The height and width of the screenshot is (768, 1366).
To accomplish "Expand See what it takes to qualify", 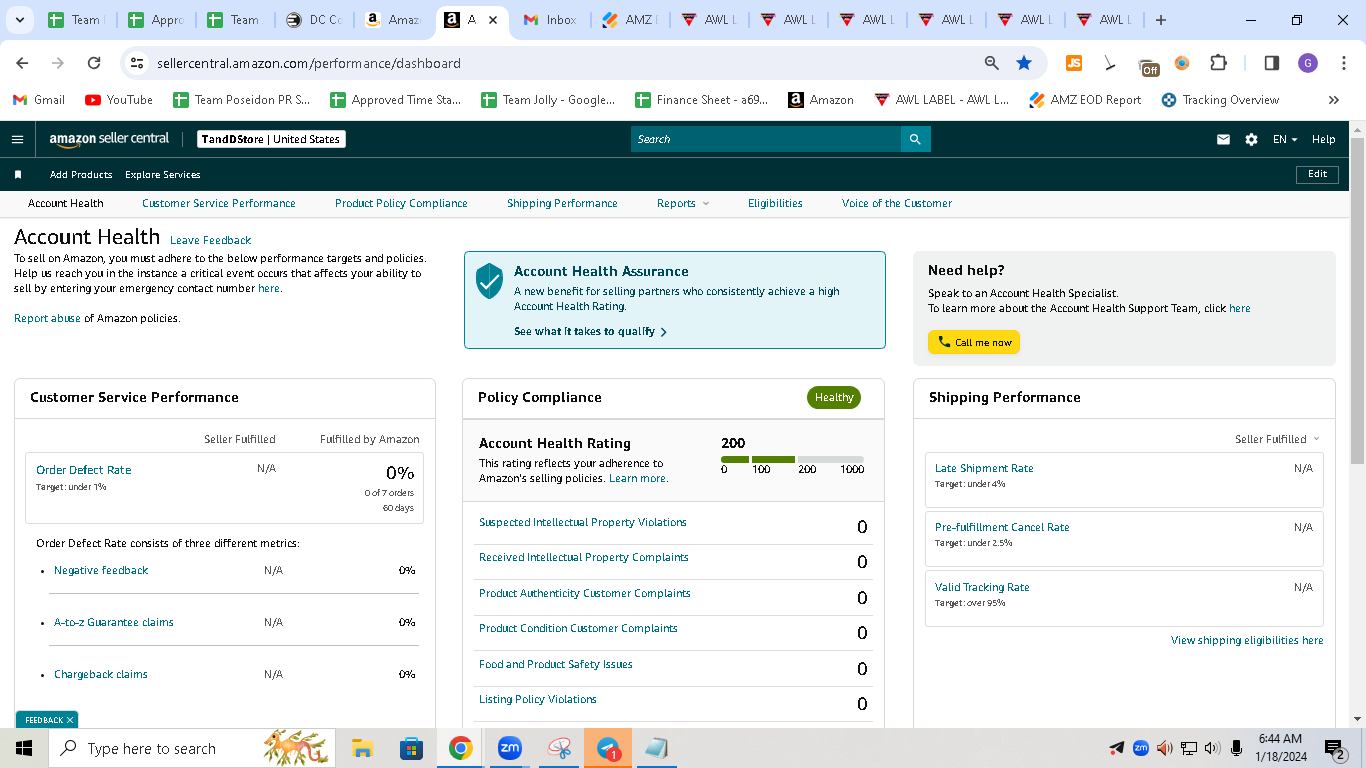I will tap(590, 331).
